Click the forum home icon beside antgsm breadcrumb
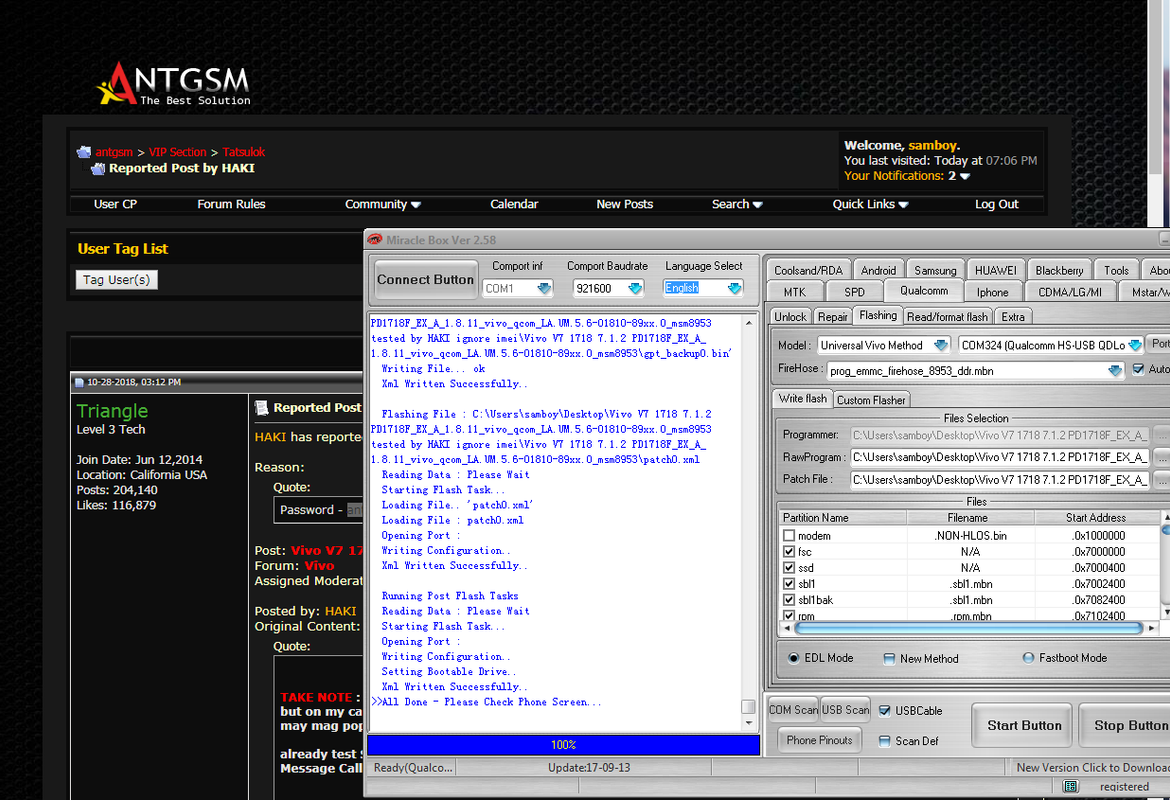The height and width of the screenshot is (800, 1170). coord(84,152)
